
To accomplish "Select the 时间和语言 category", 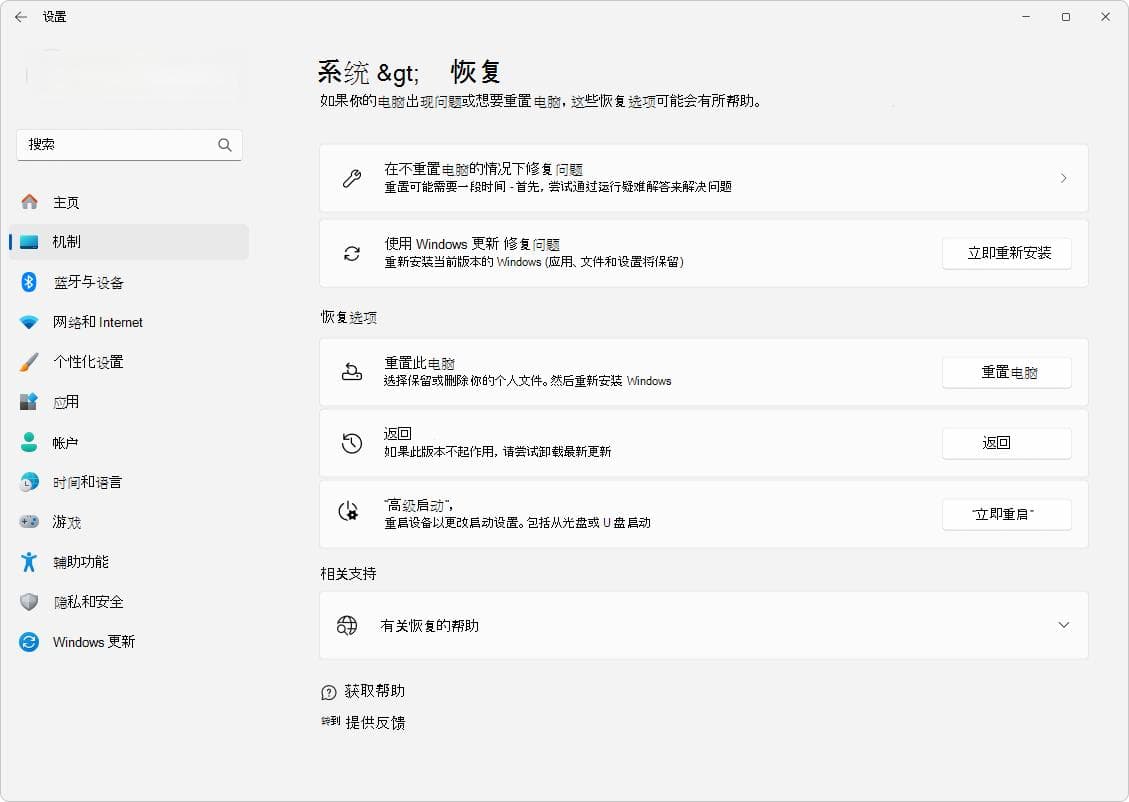I will click(x=129, y=482).
